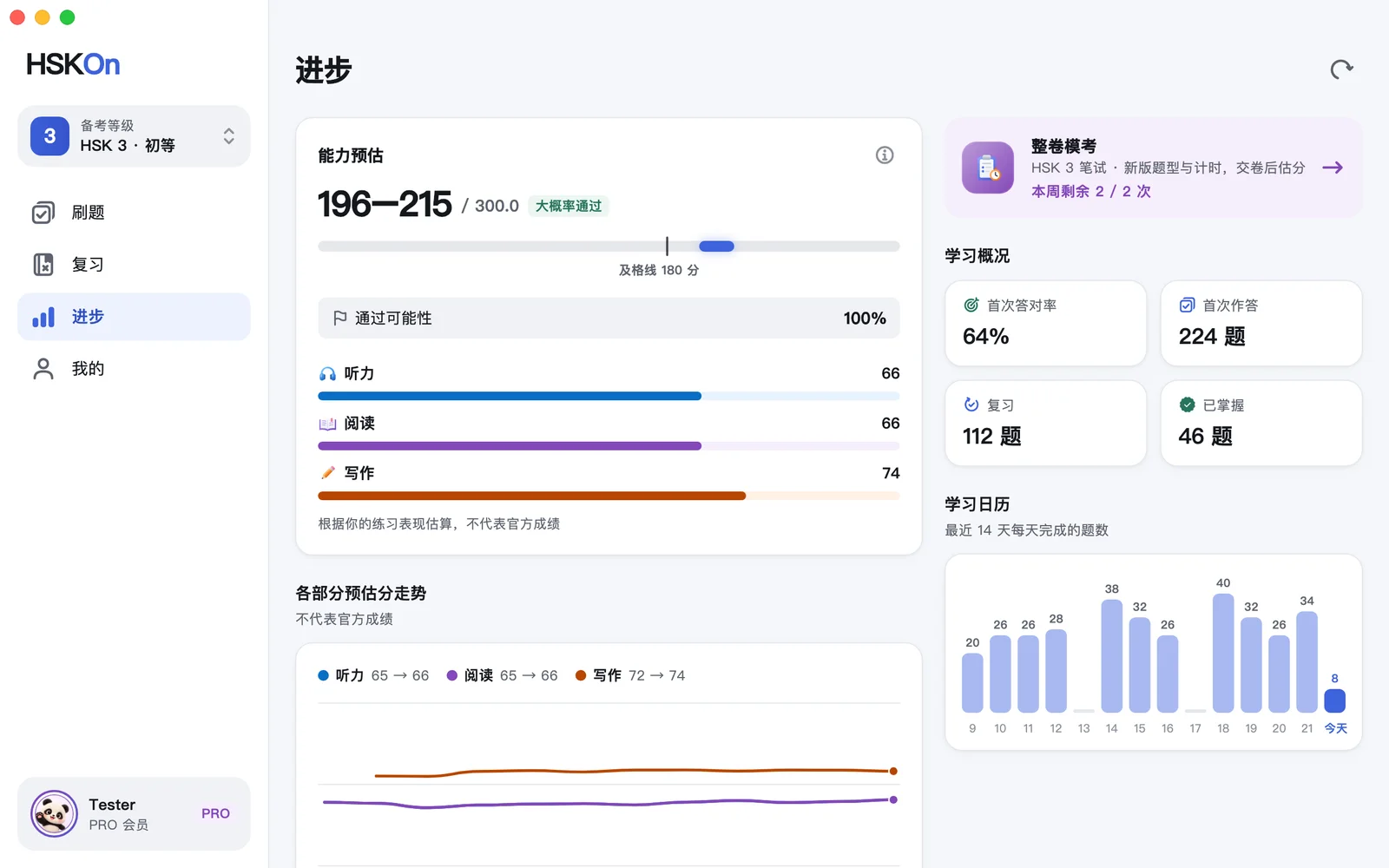Click the 我的 person icon
This screenshot has height=868, width=1389.
pyautogui.click(x=43, y=369)
